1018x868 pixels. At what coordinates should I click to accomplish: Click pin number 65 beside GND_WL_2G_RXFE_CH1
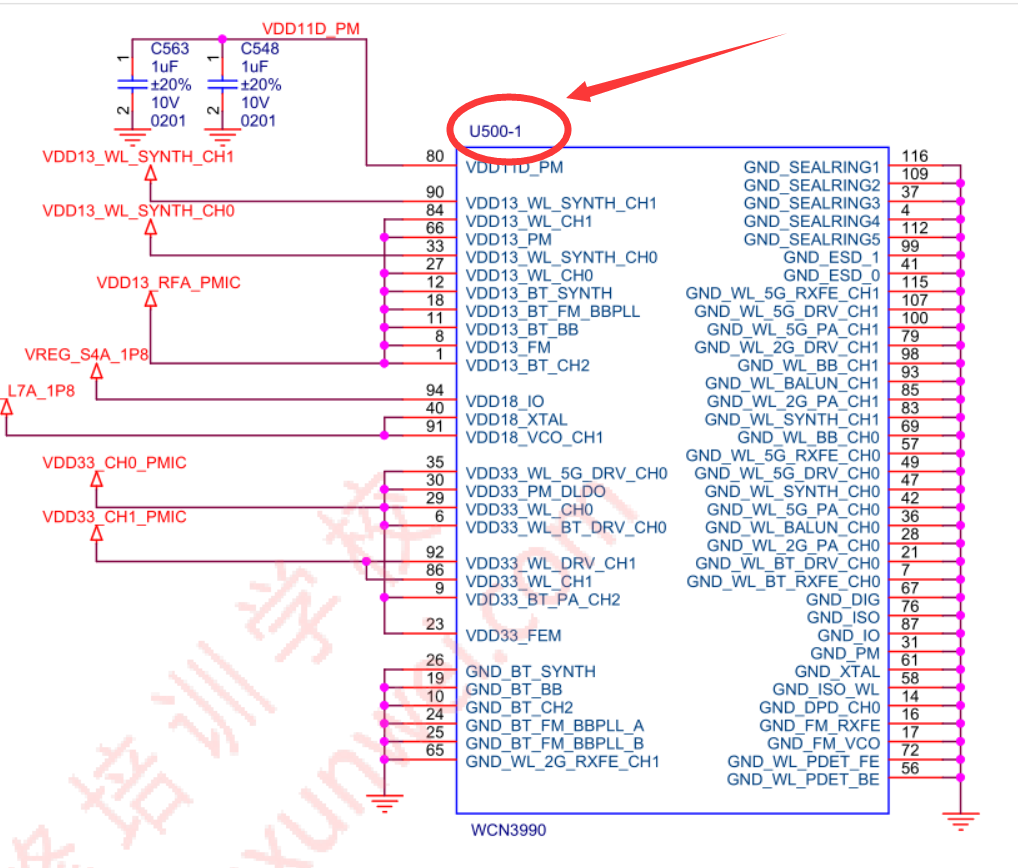(435, 750)
